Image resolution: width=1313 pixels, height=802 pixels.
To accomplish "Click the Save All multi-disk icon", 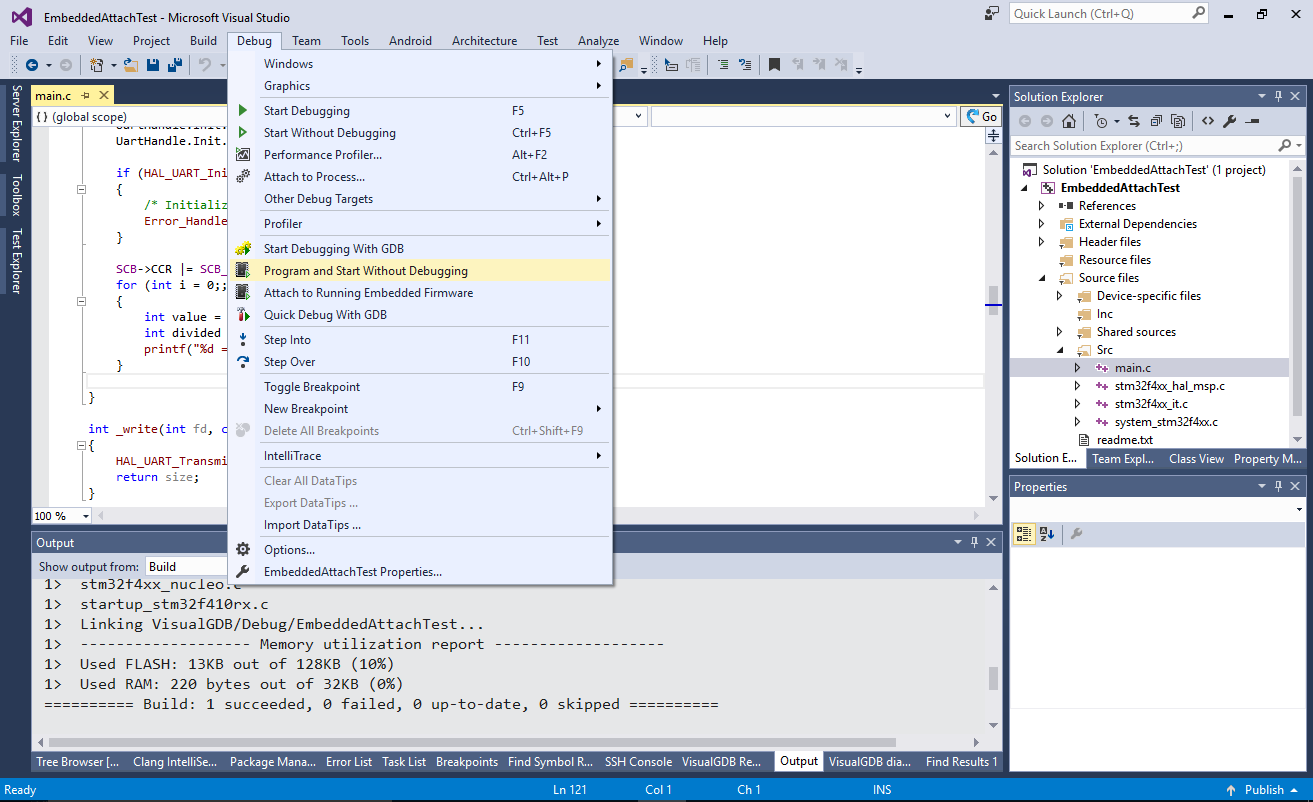I will click(175, 65).
